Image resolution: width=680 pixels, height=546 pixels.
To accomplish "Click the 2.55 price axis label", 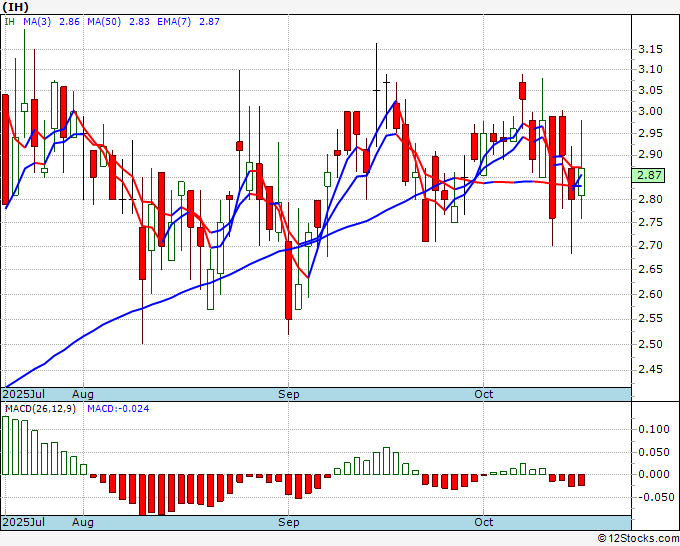I will 651,318.
